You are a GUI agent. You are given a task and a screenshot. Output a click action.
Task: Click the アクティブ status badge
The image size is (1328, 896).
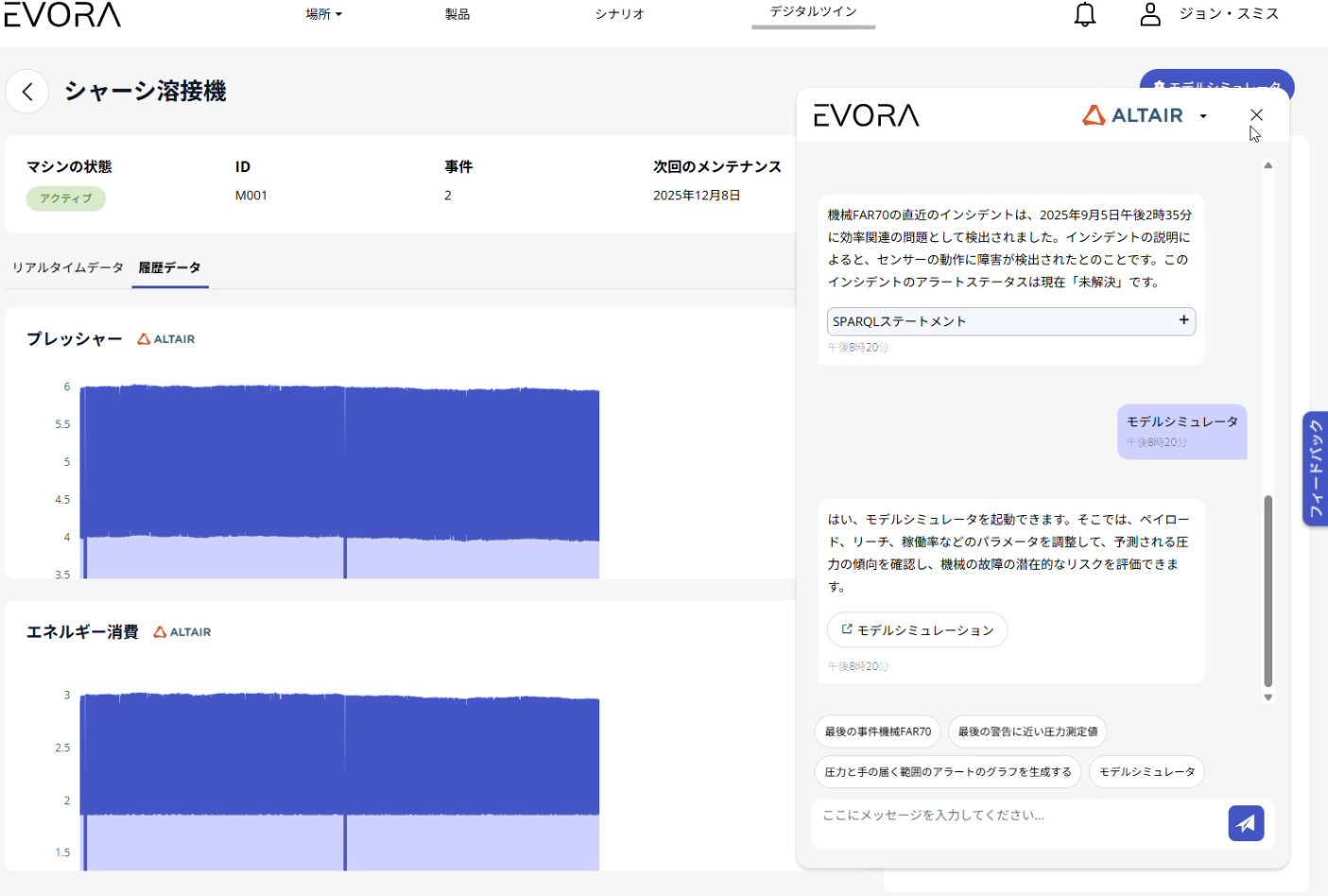(x=66, y=198)
